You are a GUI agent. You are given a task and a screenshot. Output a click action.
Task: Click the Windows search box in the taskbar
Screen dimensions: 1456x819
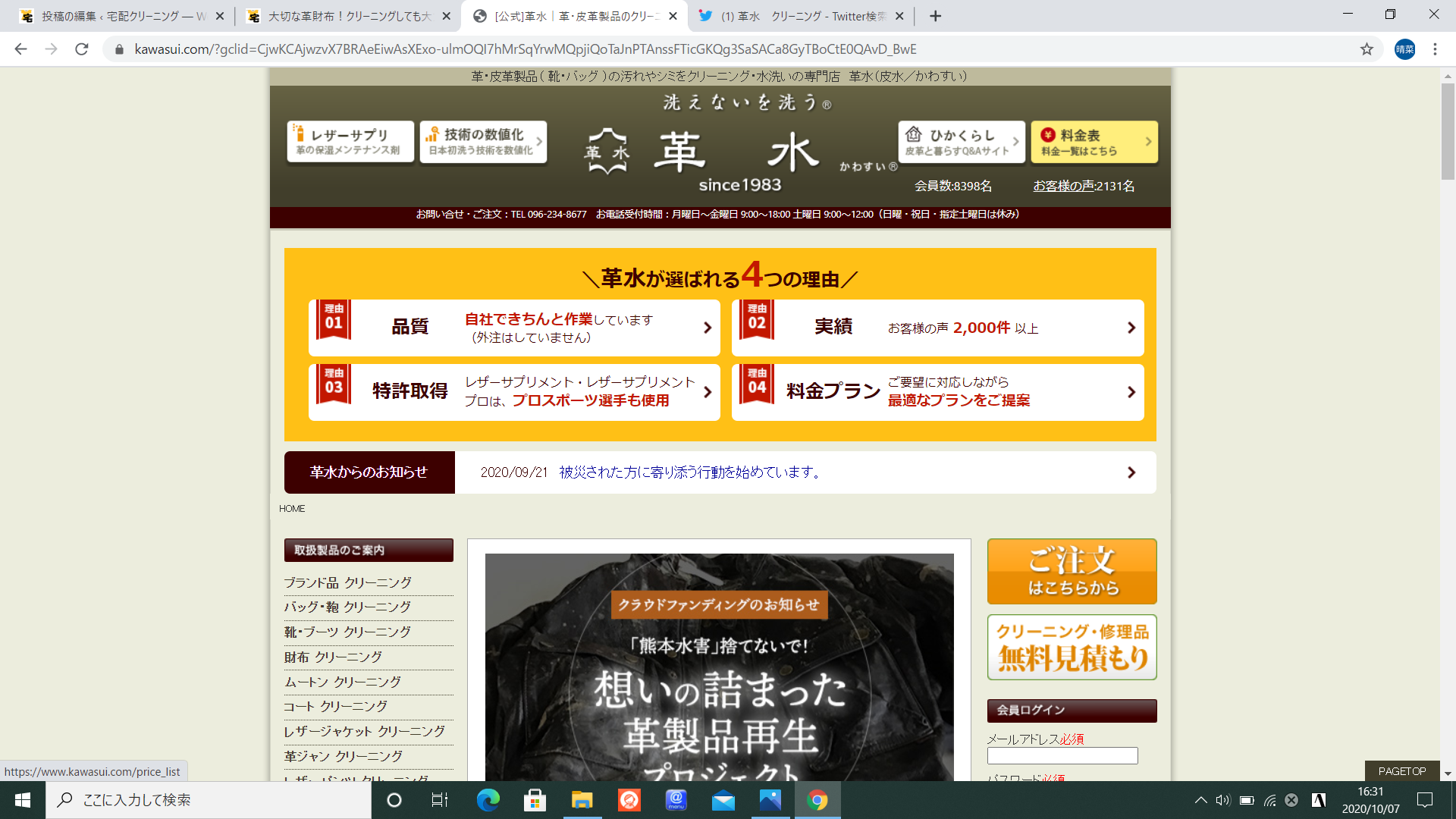point(209,800)
